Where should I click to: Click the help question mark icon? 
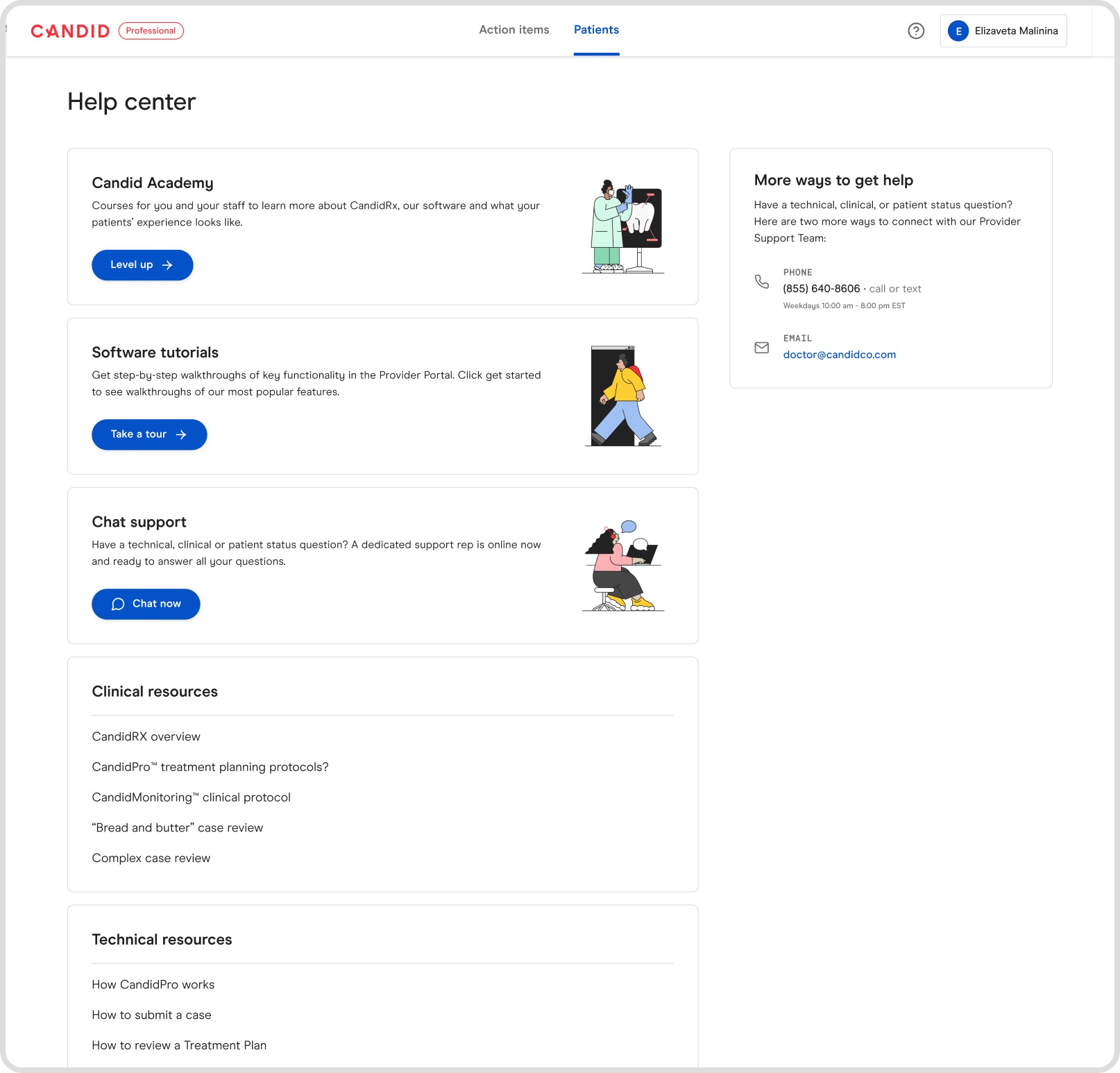pos(916,31)
